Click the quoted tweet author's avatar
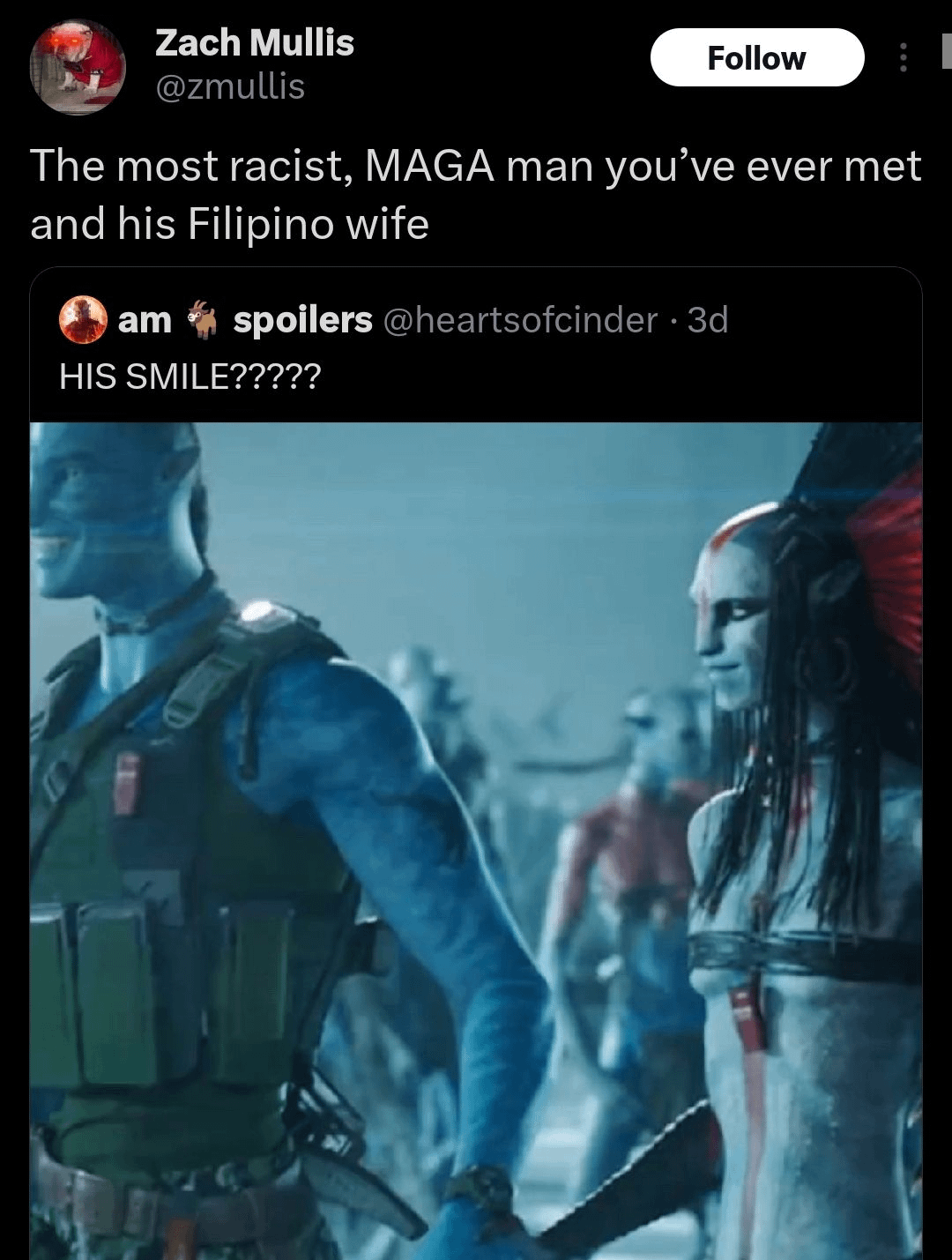This screenshot has width=952, height=1260. pyautogui.click(x=83, y=320)
